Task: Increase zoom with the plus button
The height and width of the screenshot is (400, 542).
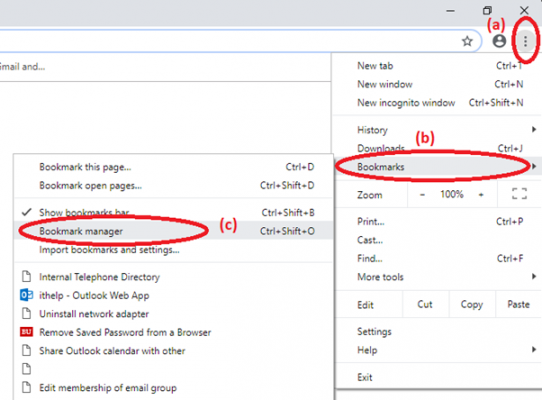Action: tap(481, 195)
